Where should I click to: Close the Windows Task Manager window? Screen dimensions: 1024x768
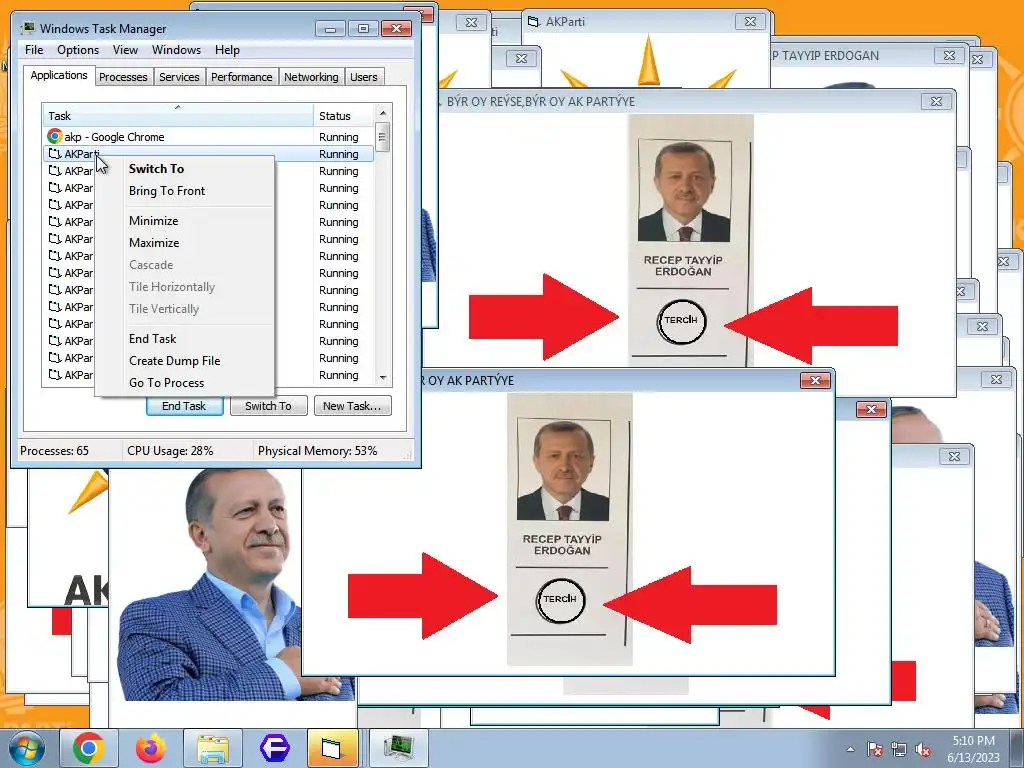396,29
